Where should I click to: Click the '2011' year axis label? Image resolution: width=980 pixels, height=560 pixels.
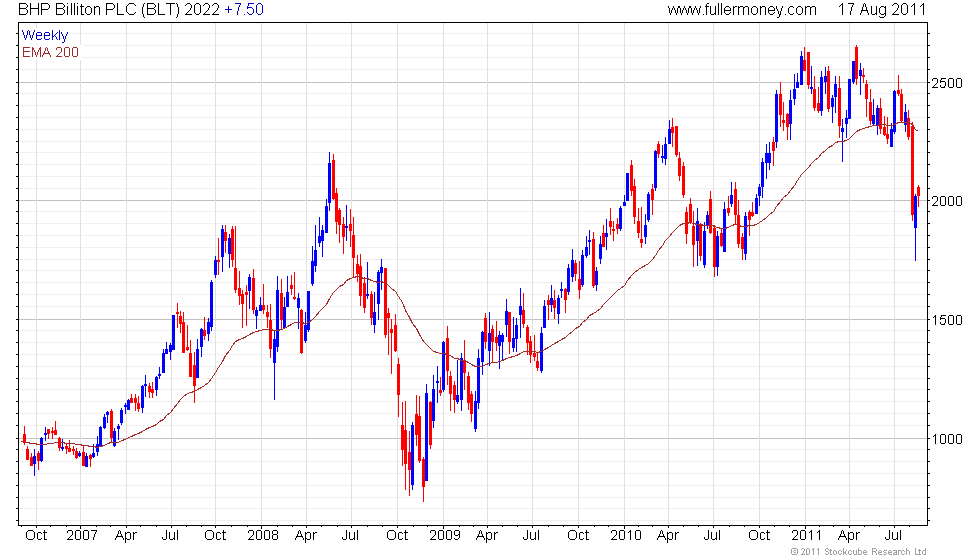click(806, 535)
